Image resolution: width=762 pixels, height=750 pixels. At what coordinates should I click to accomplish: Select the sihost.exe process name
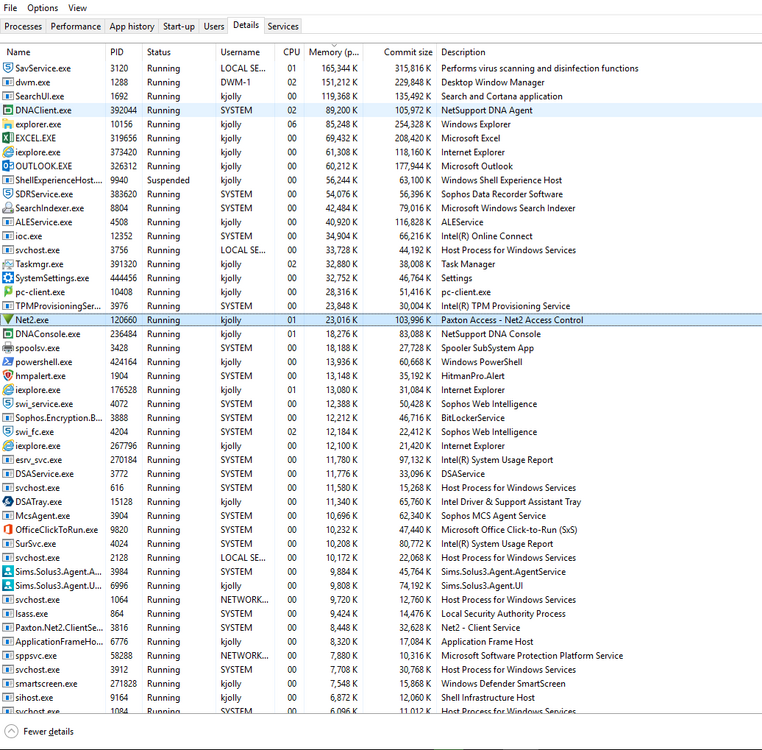point(34,698)
